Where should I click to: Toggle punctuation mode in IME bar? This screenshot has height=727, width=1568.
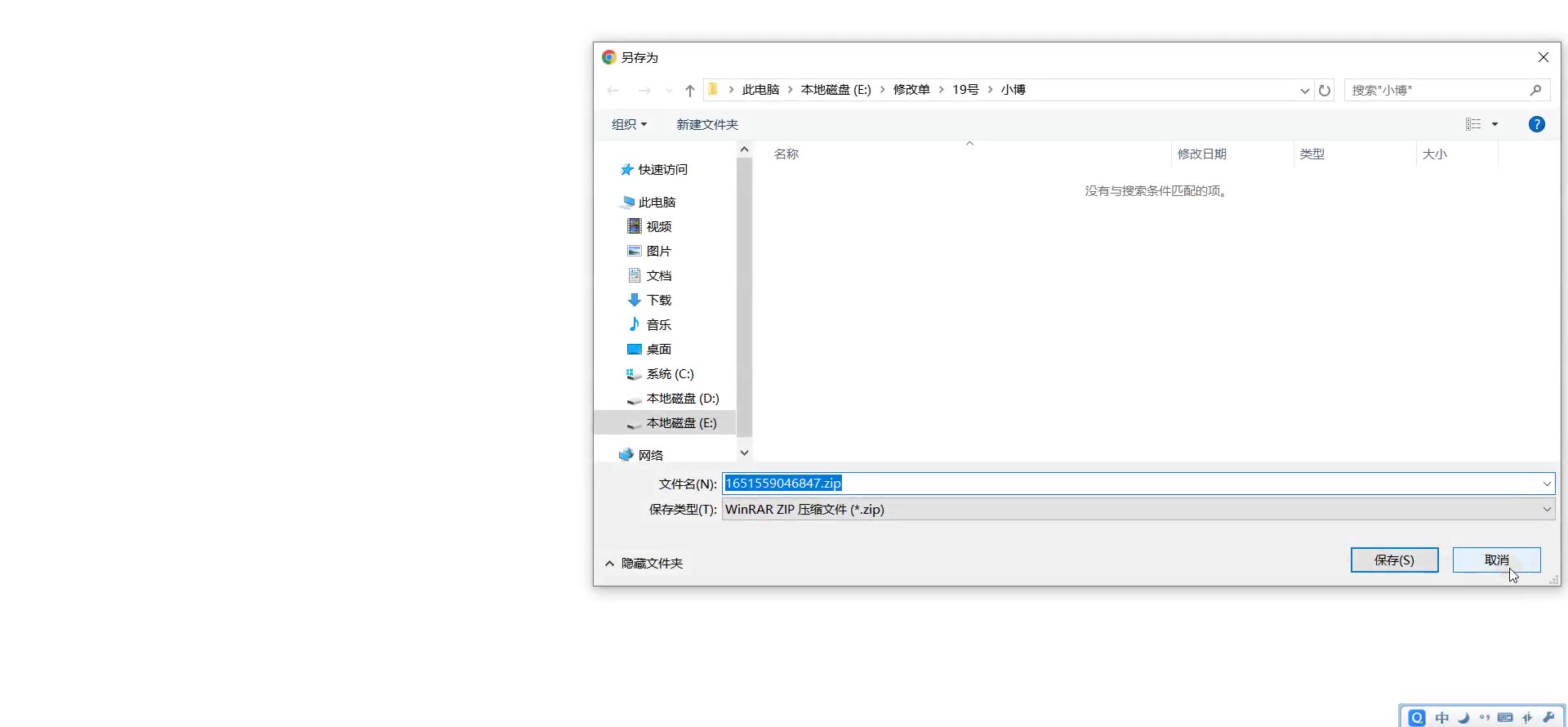(x=1484, y=717)
